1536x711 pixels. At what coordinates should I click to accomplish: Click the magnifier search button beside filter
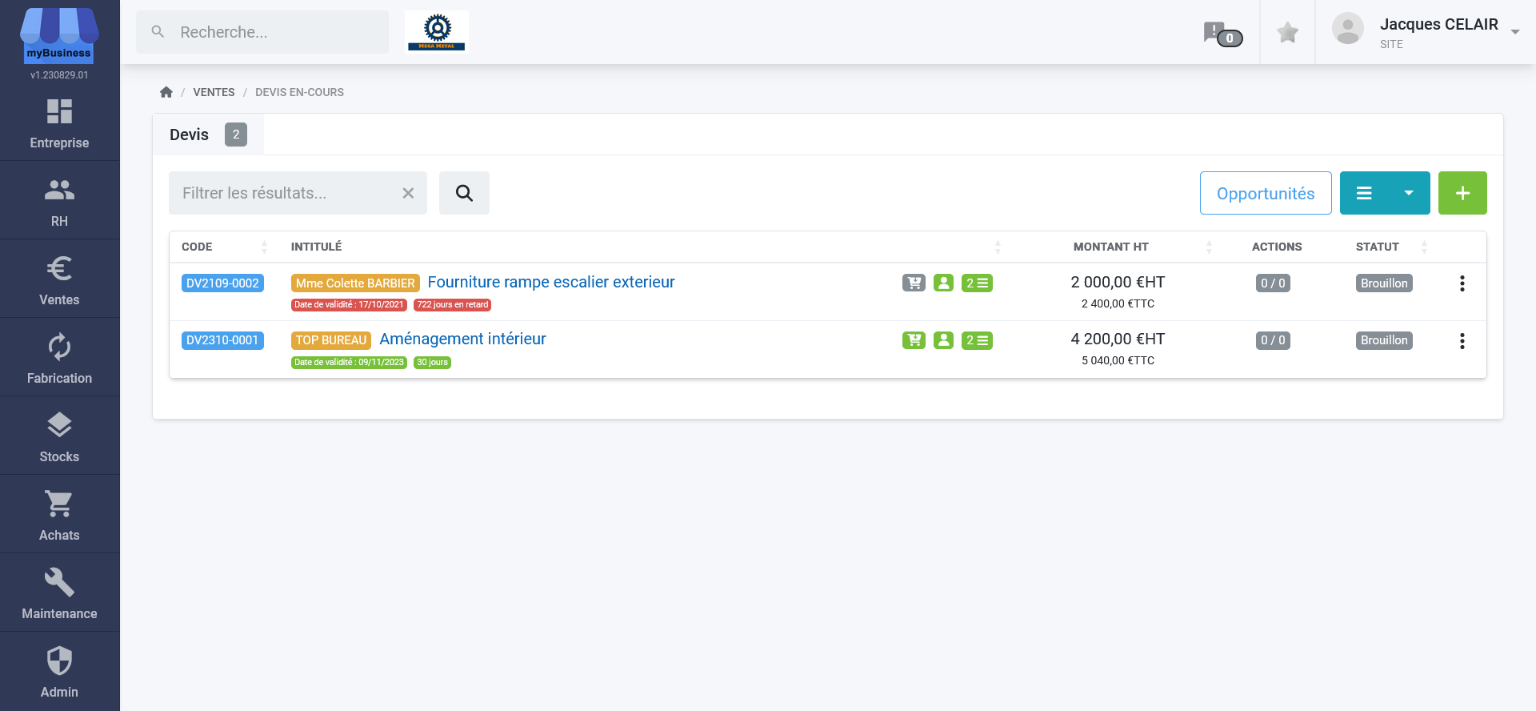(x=464, y=193)
